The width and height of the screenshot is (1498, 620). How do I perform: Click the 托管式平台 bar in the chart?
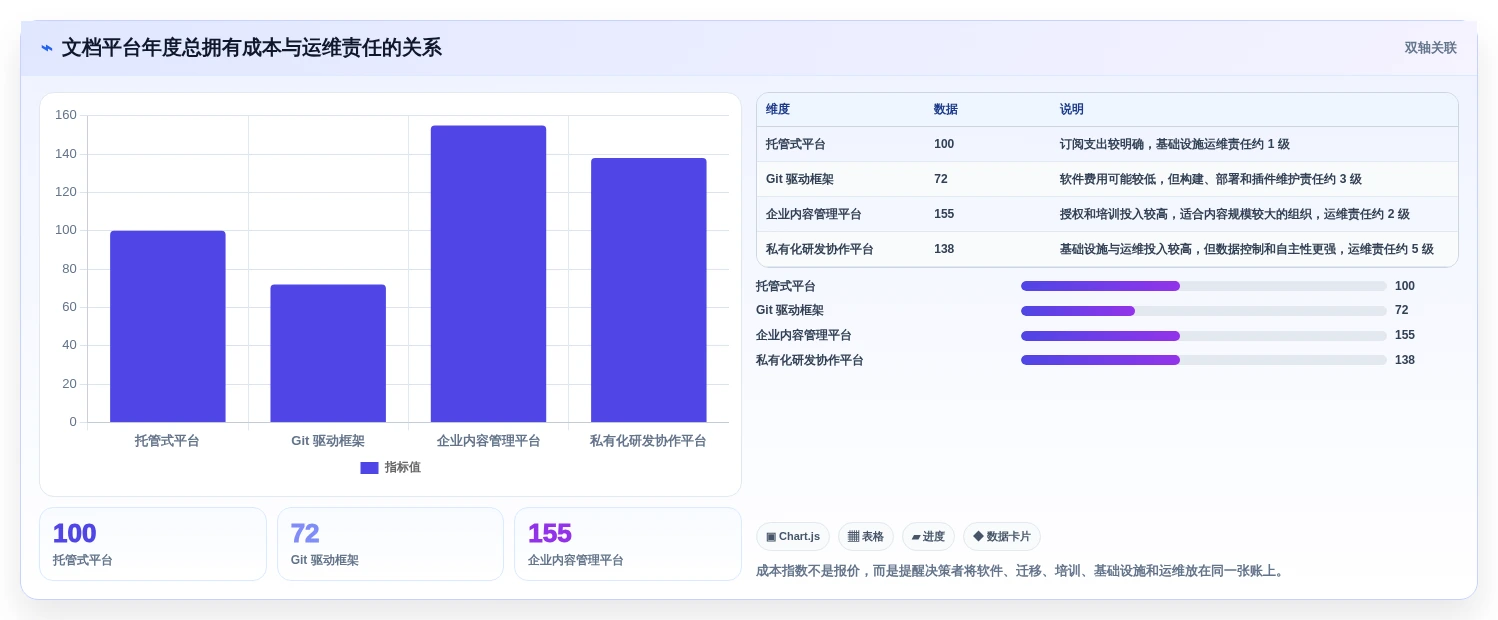click(168, 326)
